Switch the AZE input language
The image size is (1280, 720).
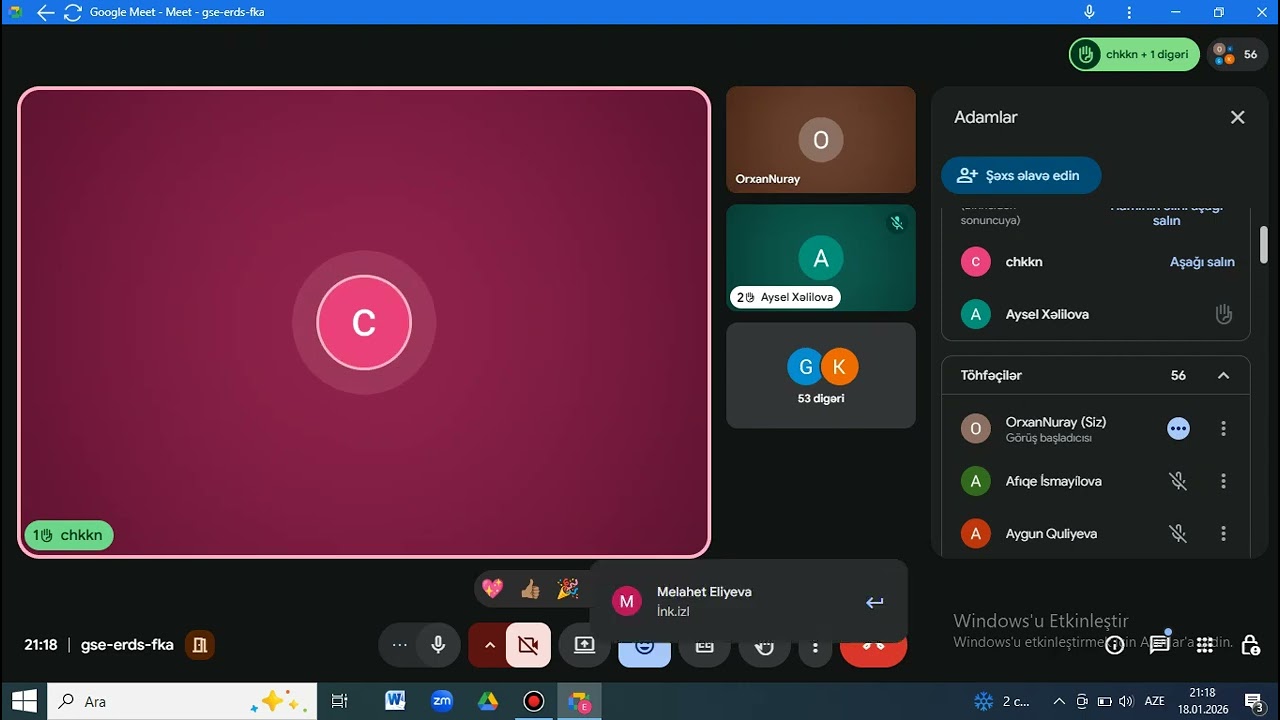point(1154,701)
